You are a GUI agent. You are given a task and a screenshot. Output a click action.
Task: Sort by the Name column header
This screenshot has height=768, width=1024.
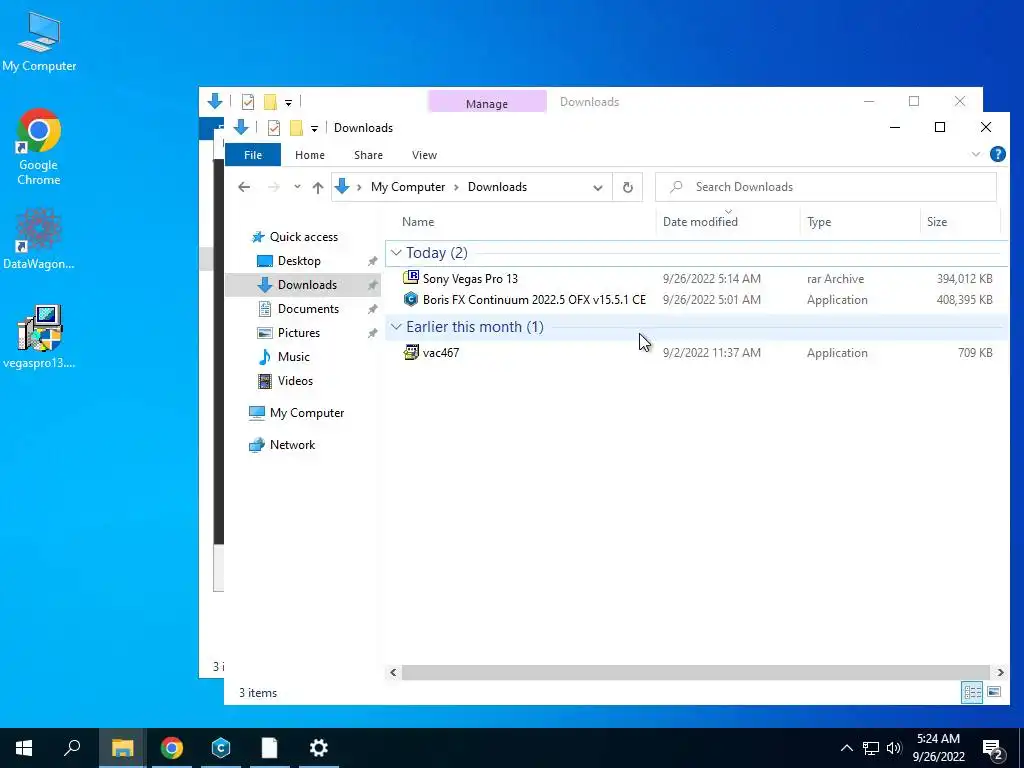[x=520, y=221]
